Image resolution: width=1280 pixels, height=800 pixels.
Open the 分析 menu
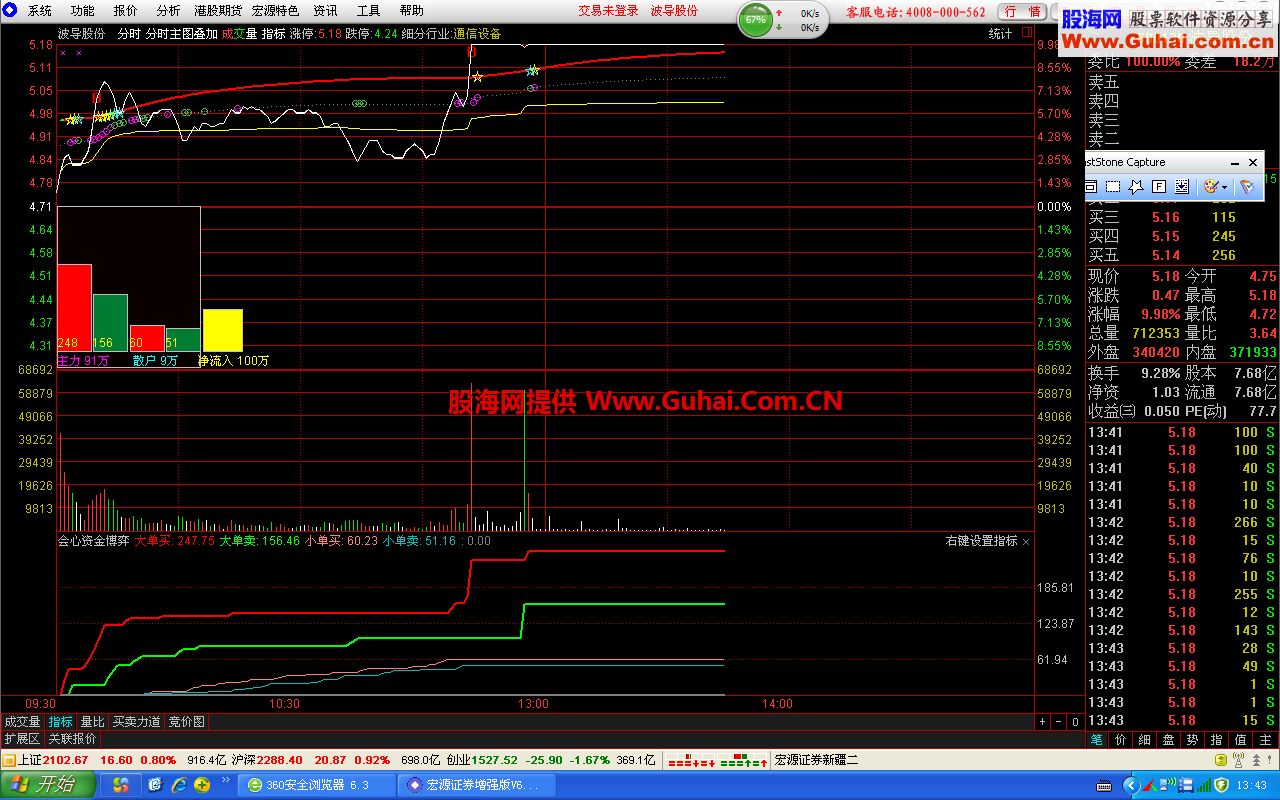169,11
